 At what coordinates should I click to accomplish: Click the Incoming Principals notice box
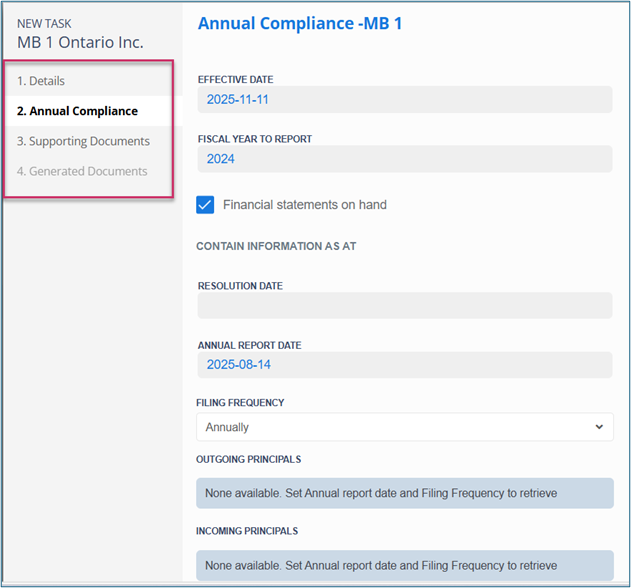click(405, 565)
